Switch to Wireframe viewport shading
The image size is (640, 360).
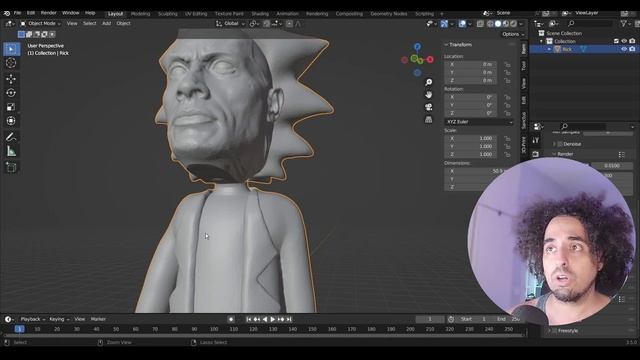pos(490,24)
